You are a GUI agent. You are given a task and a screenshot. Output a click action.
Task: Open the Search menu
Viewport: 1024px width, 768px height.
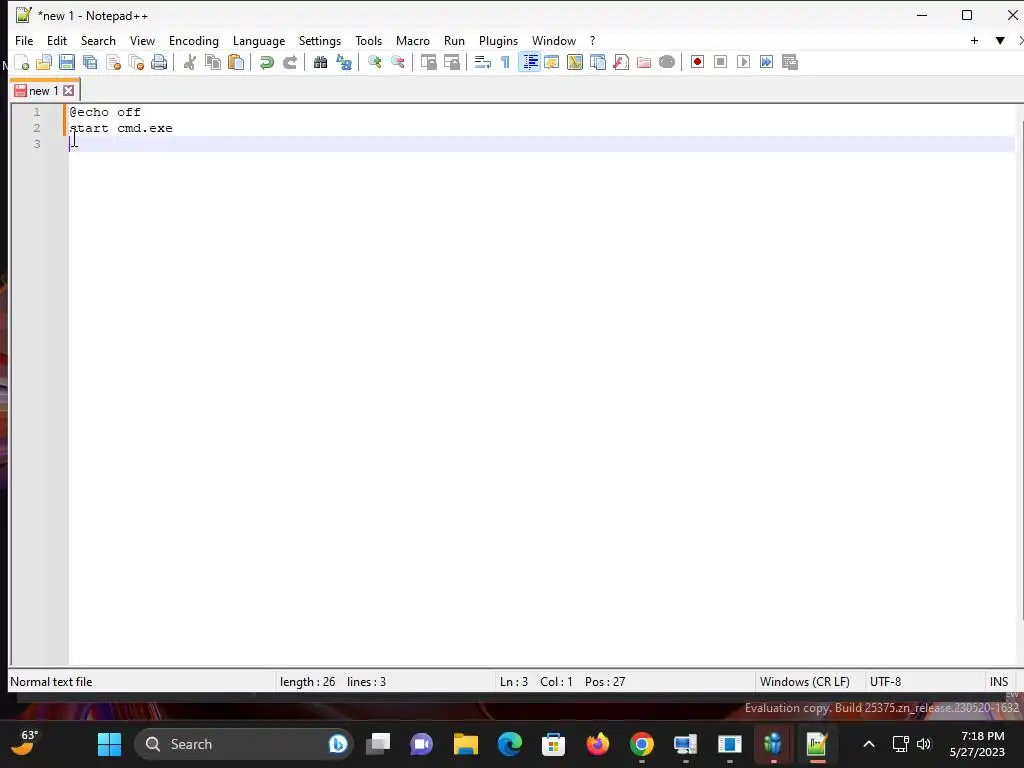(98, 40)
